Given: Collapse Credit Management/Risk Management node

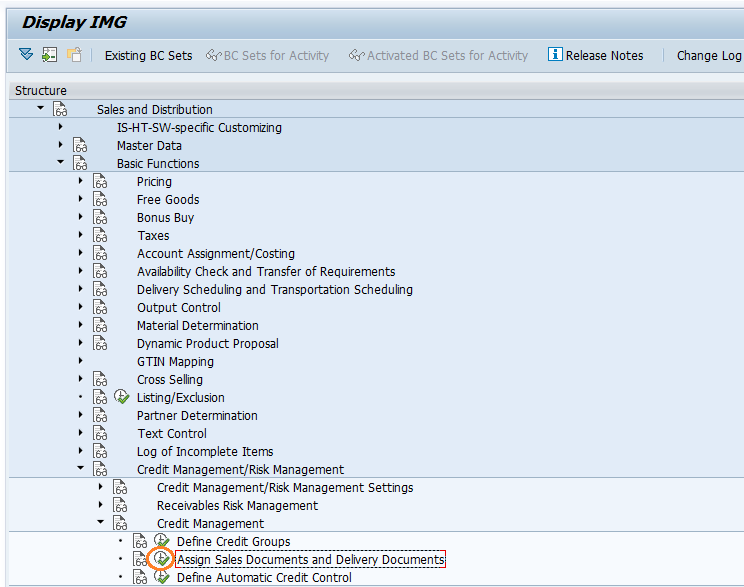Looking at the screenshot, I should (x=81, y=468).
